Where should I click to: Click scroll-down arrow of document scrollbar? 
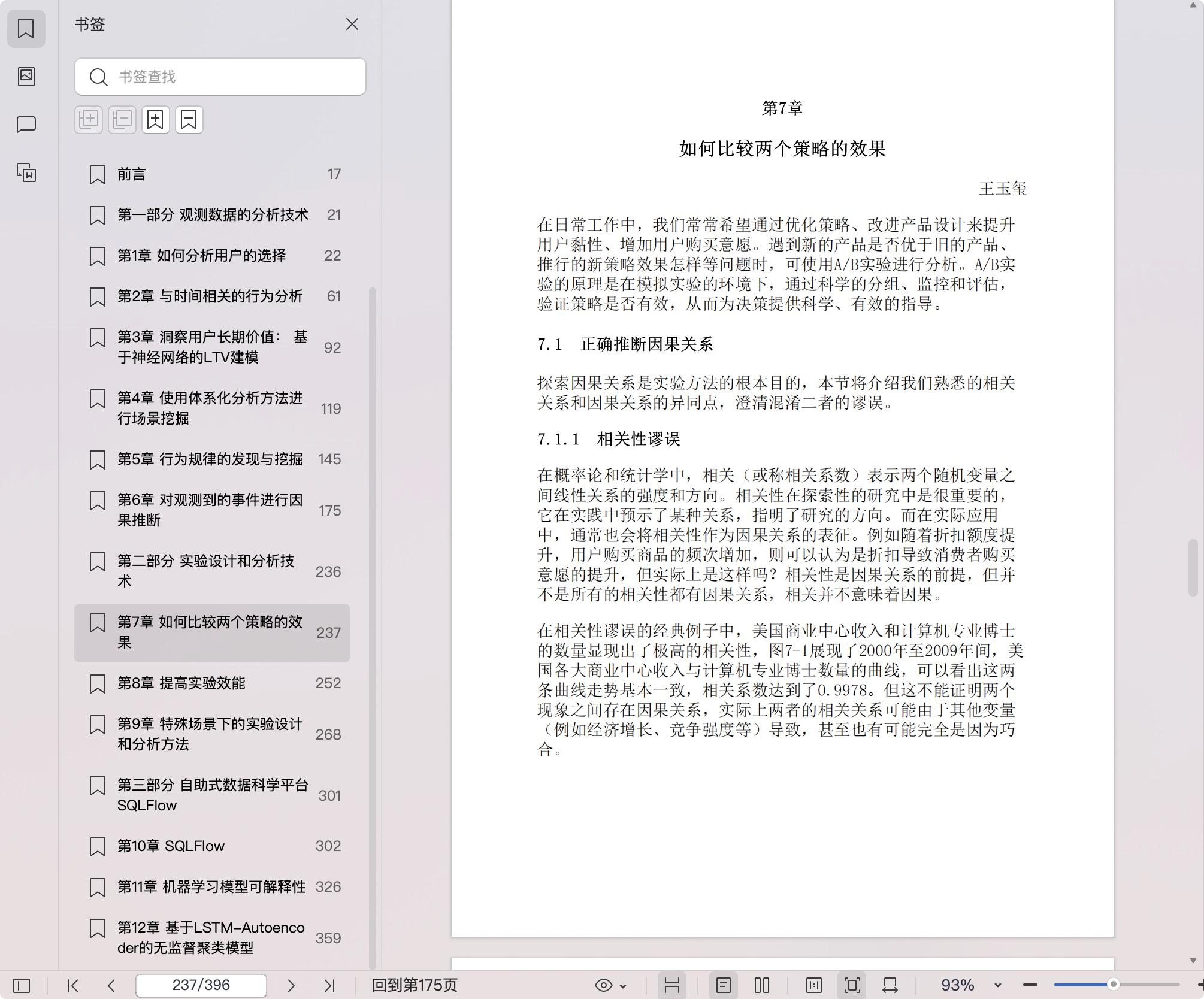pos(1193,961)
